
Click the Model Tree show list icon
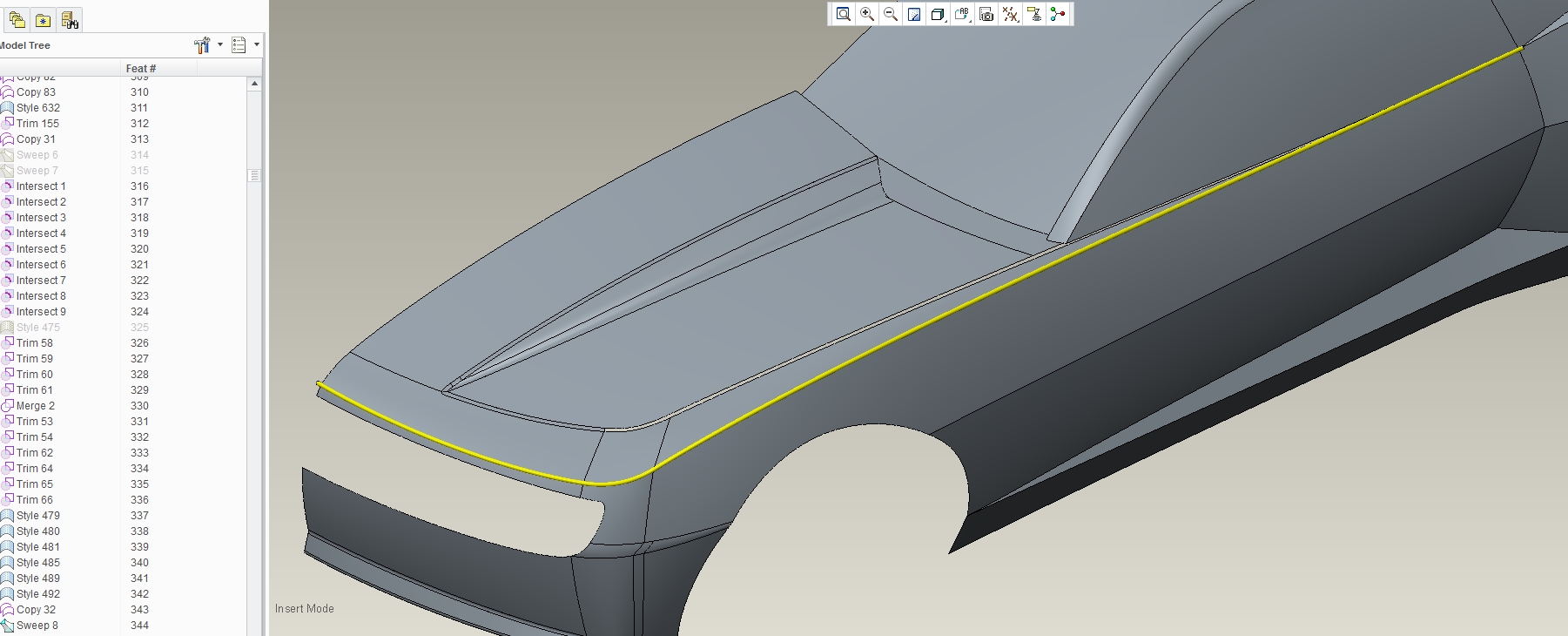click(x=239, y=44)
